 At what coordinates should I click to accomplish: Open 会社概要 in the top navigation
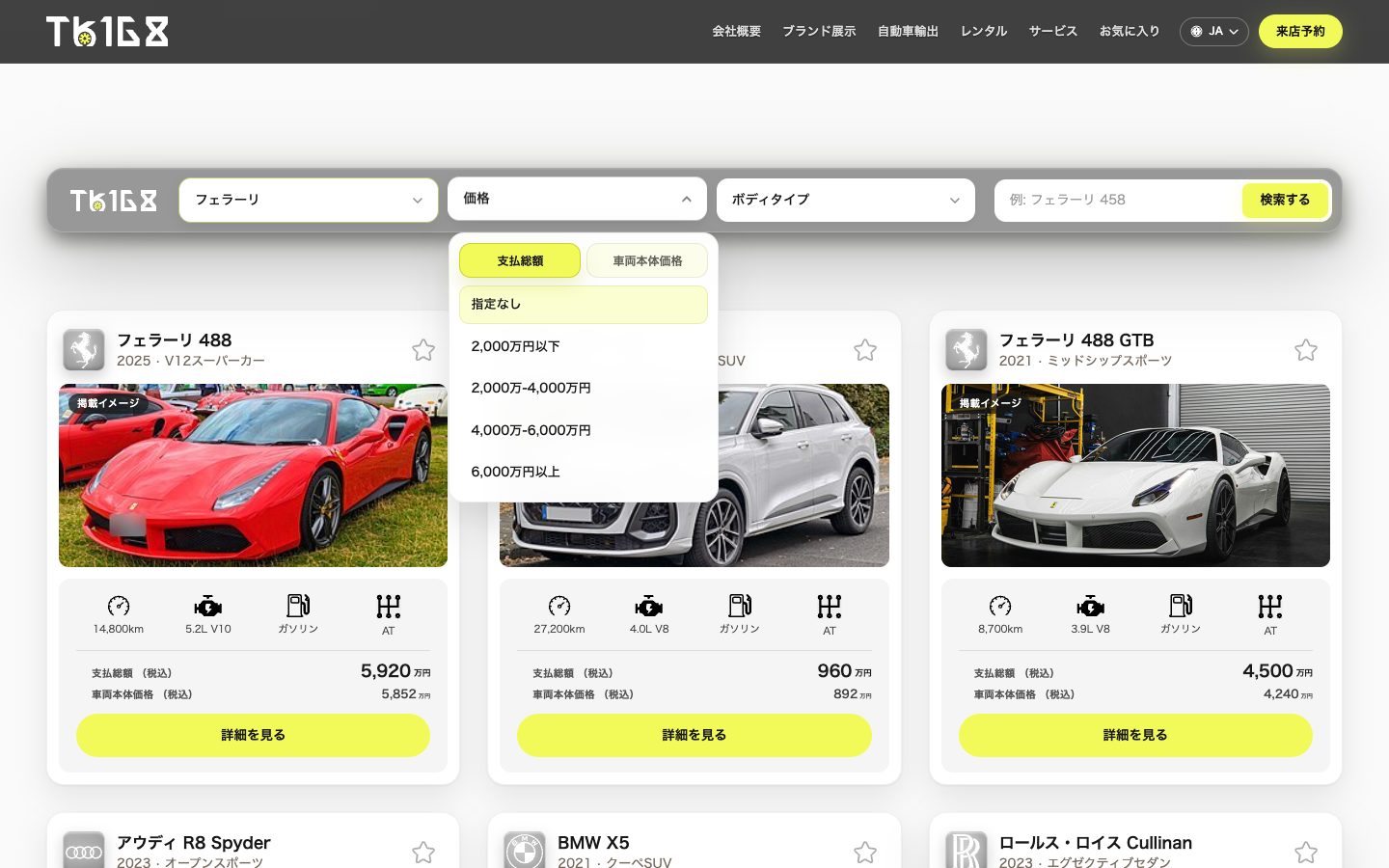(x=736, y=32)
